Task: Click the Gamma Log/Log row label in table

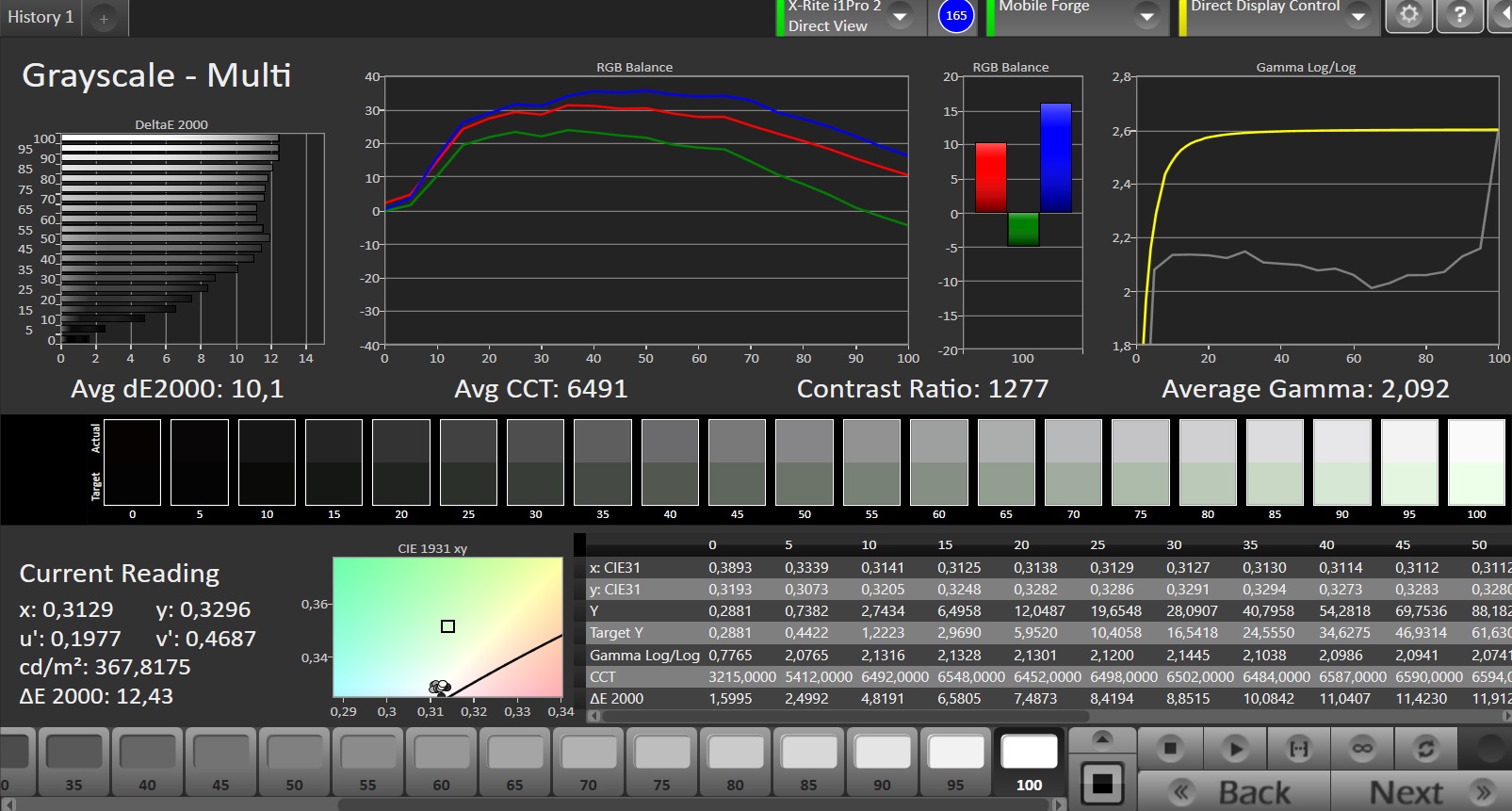Action: coord(644,656)
